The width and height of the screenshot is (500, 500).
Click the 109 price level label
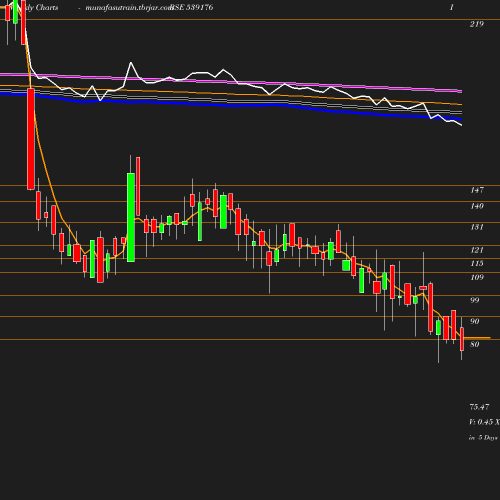[477, 277]
